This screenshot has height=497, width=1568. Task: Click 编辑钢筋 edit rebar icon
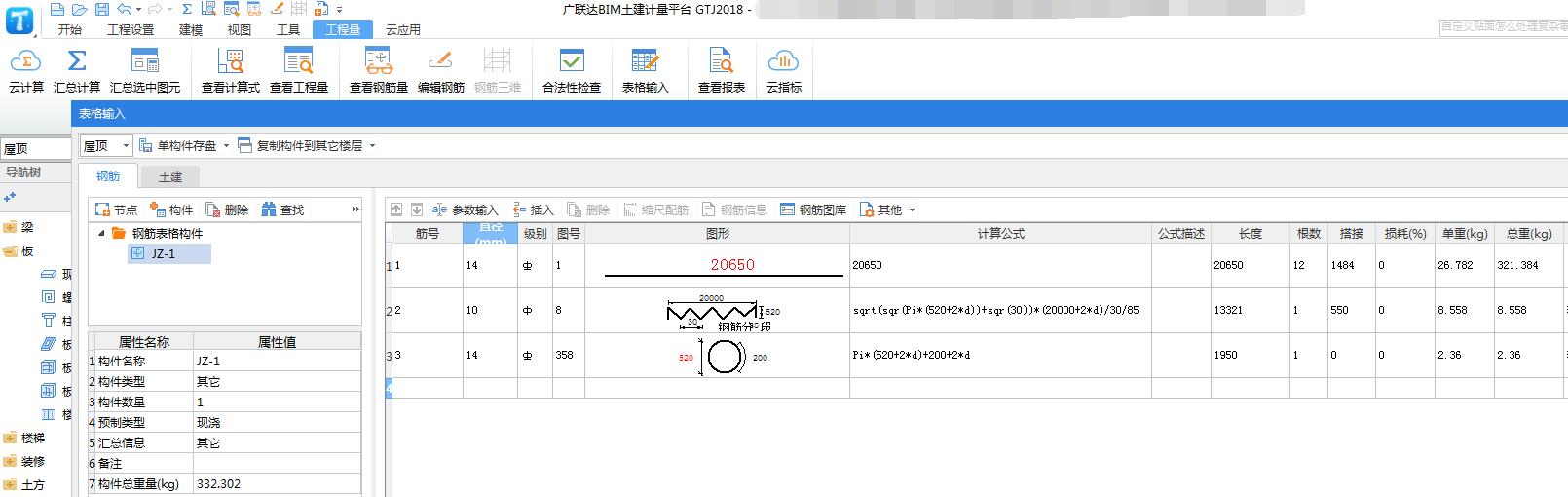tap(441, 70)
